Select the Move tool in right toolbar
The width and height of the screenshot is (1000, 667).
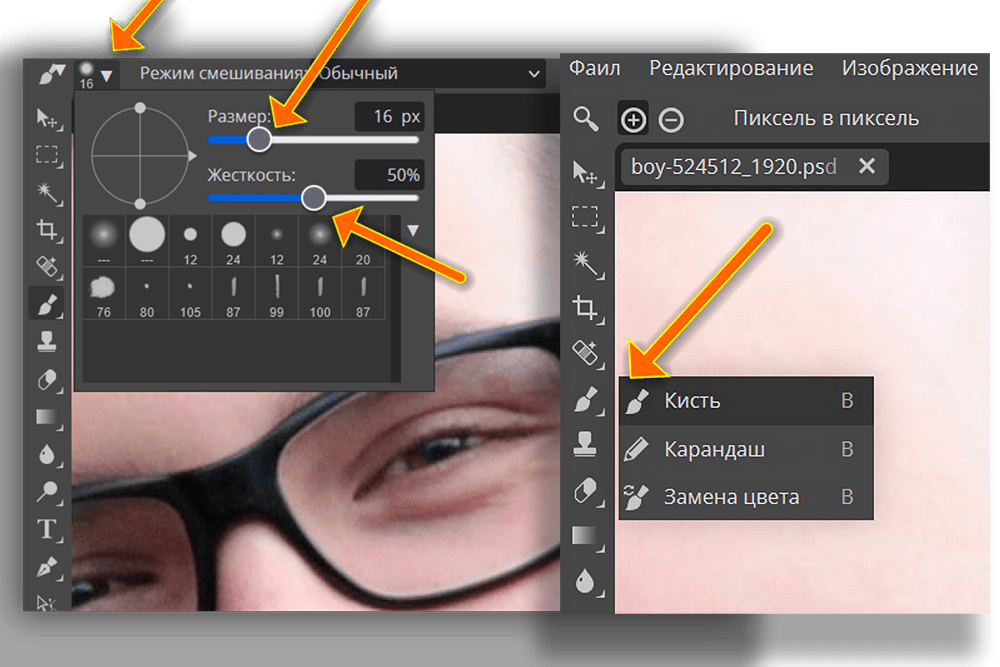[587, 173]
